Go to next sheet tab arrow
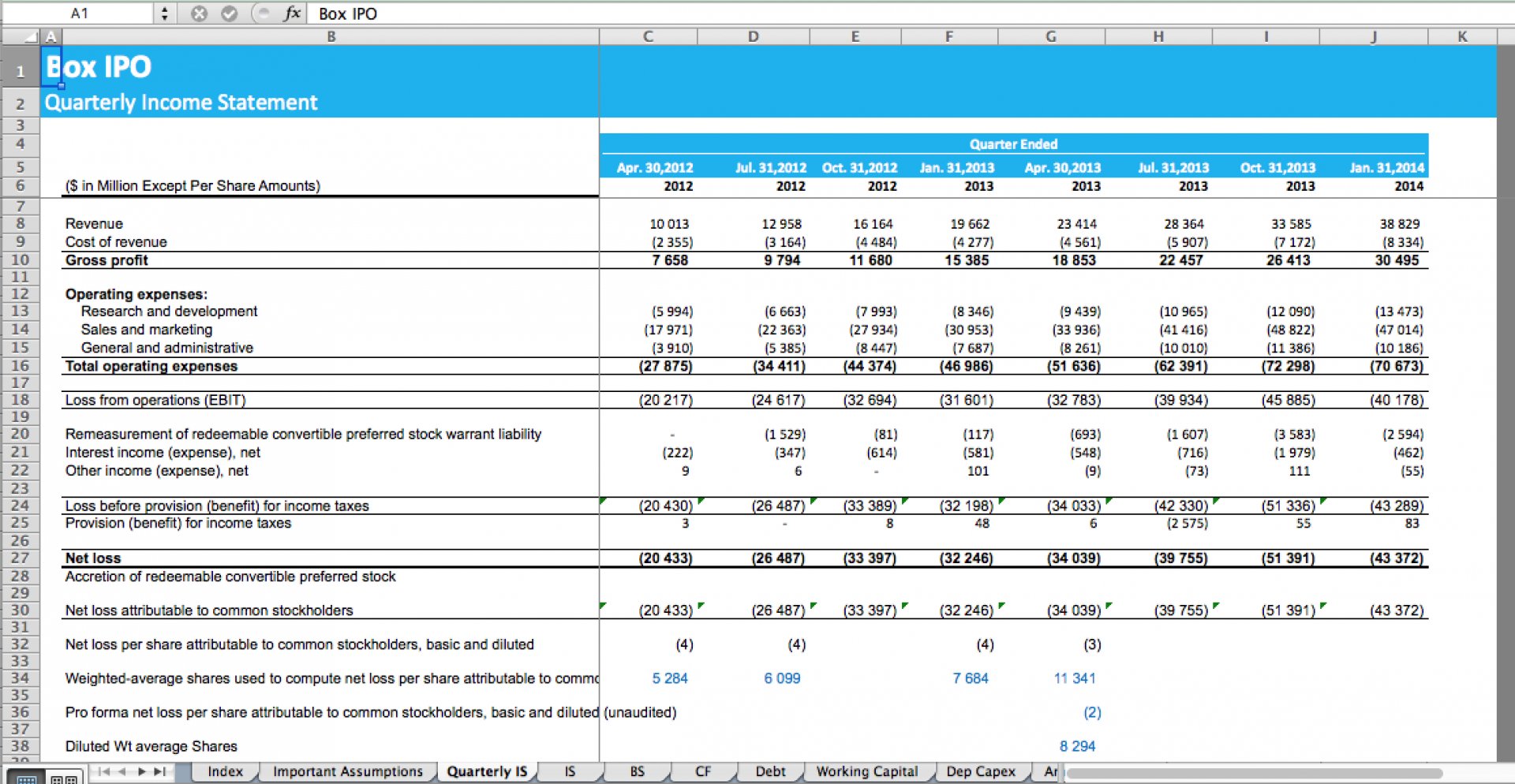 click(141, 771)
